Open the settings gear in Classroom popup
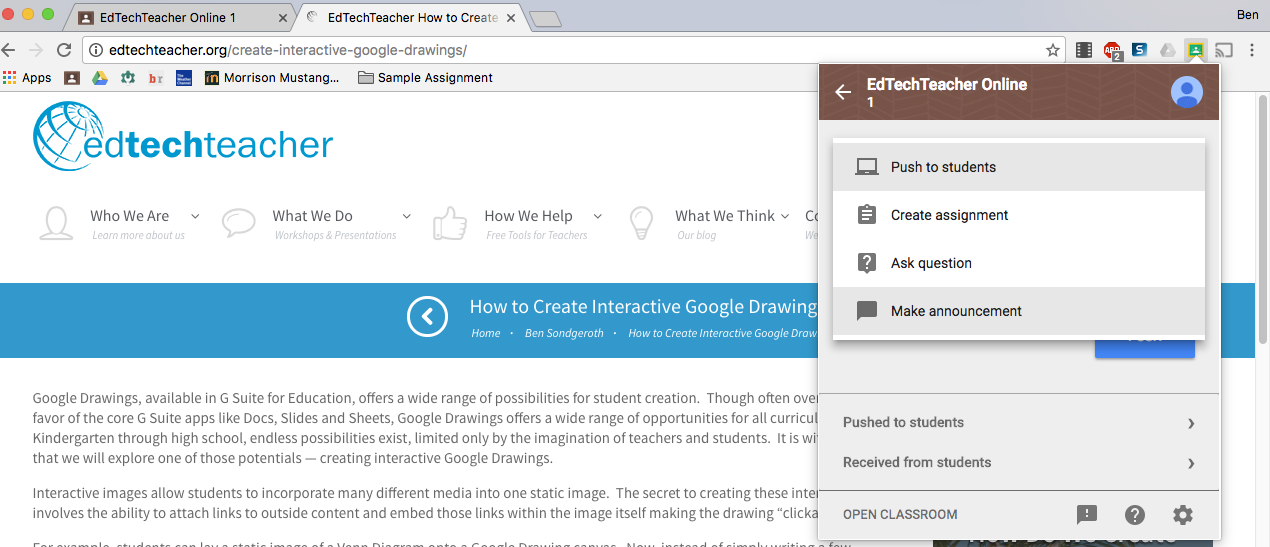Image resolution: width=1270 pixels, height=547 pixels. pos(1183,515)
